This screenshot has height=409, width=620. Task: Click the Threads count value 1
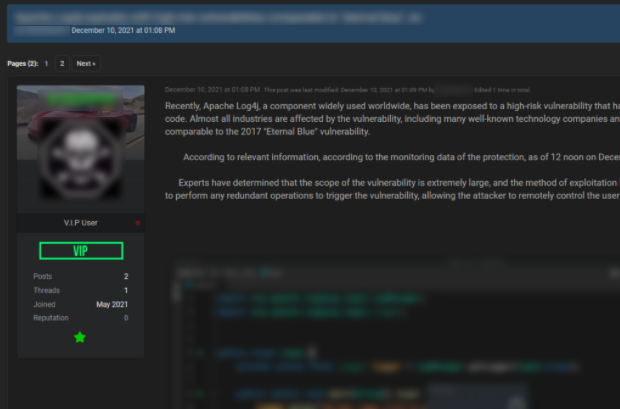126,290
